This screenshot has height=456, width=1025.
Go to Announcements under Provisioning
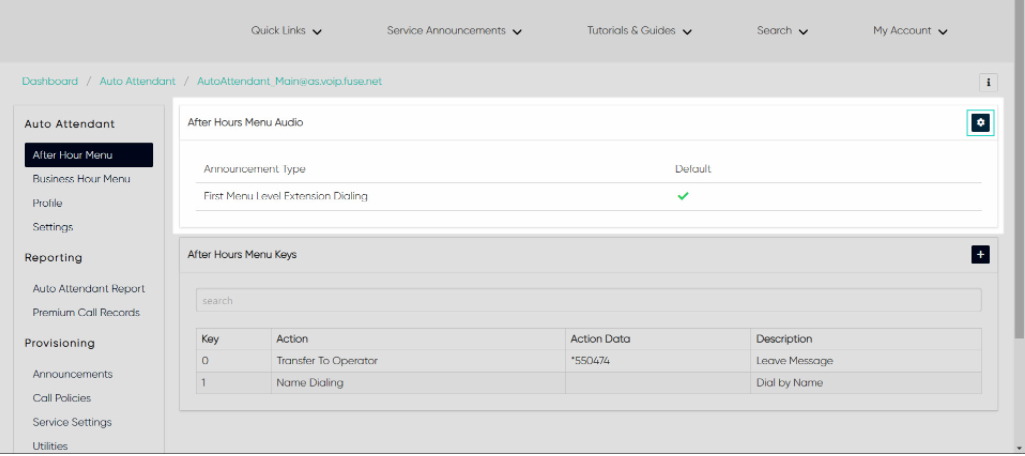click(x=73, y=374)
